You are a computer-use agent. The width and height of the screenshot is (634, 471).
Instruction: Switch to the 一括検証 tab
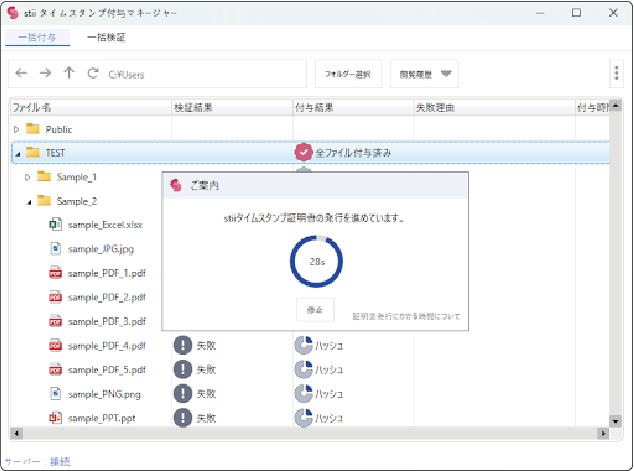(106, 37)
